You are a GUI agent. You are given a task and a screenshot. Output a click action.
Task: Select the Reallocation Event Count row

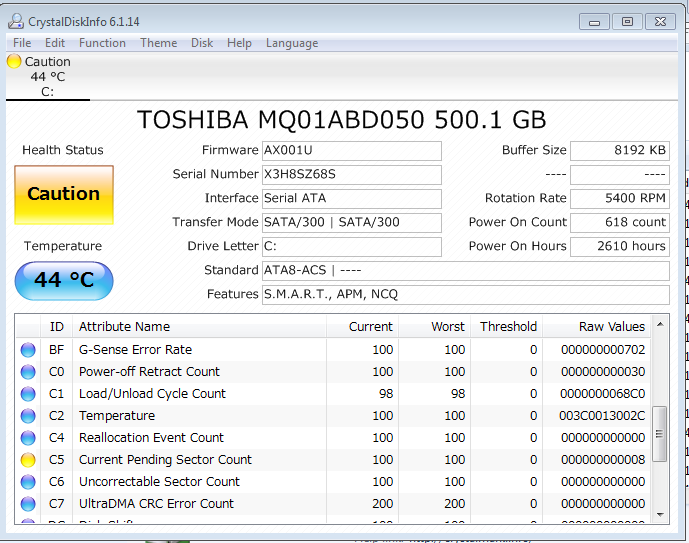333,438
